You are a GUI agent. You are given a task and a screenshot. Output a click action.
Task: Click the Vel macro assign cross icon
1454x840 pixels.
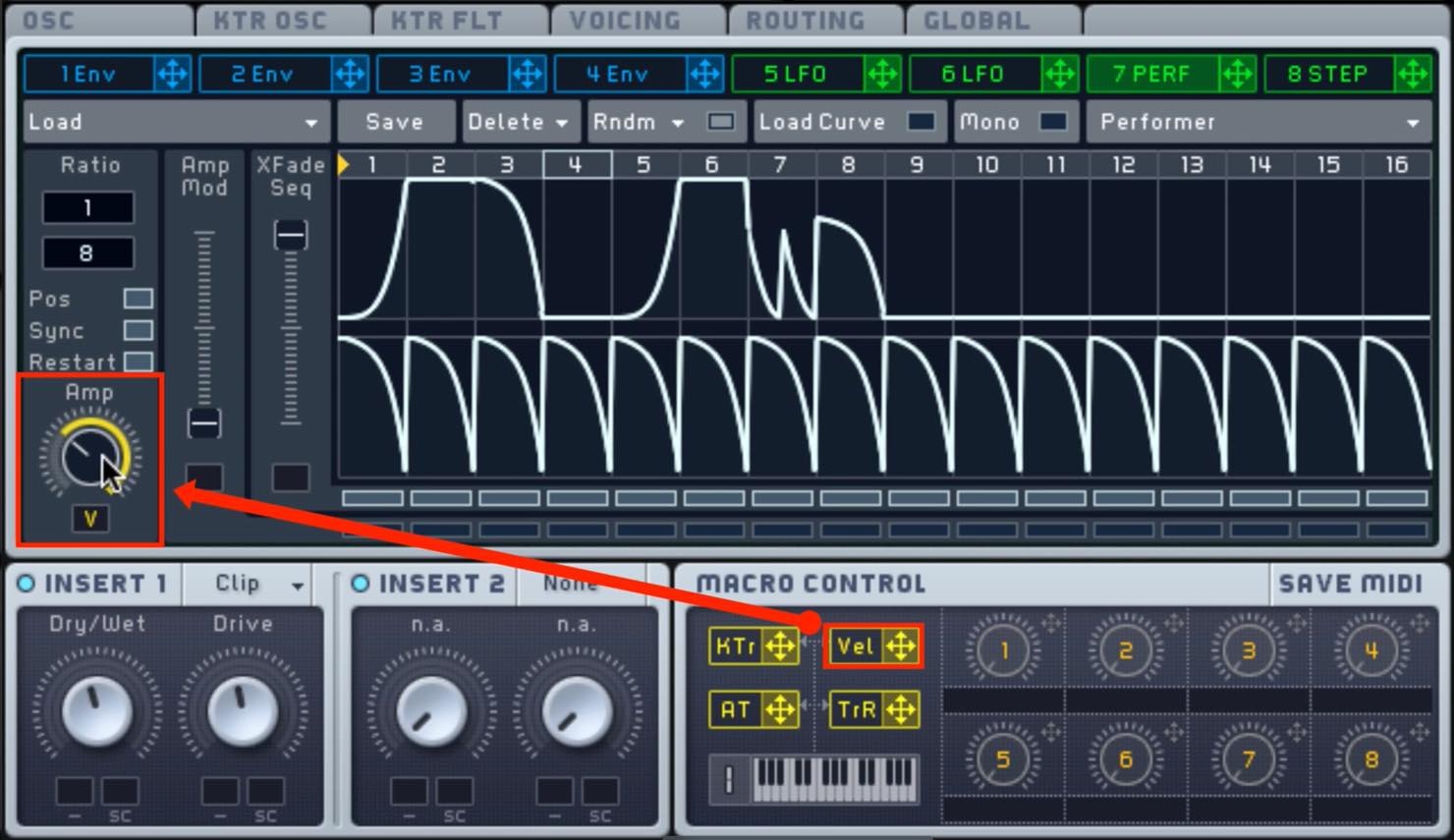(x=900, y=646)
